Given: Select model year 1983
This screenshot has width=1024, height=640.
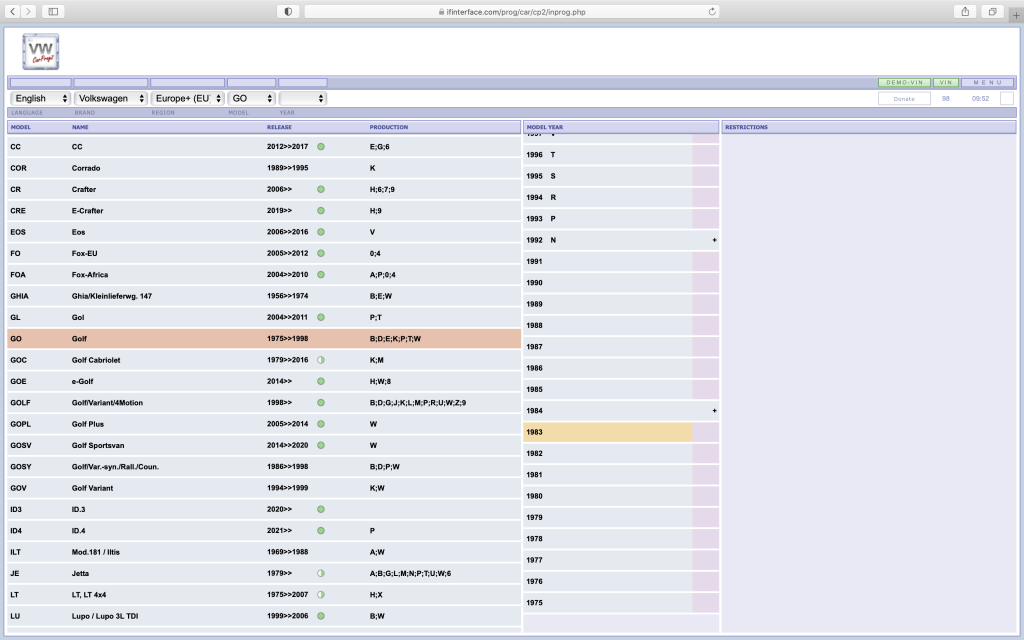Looking at the screenshot, I should click(x=608, y=432).
